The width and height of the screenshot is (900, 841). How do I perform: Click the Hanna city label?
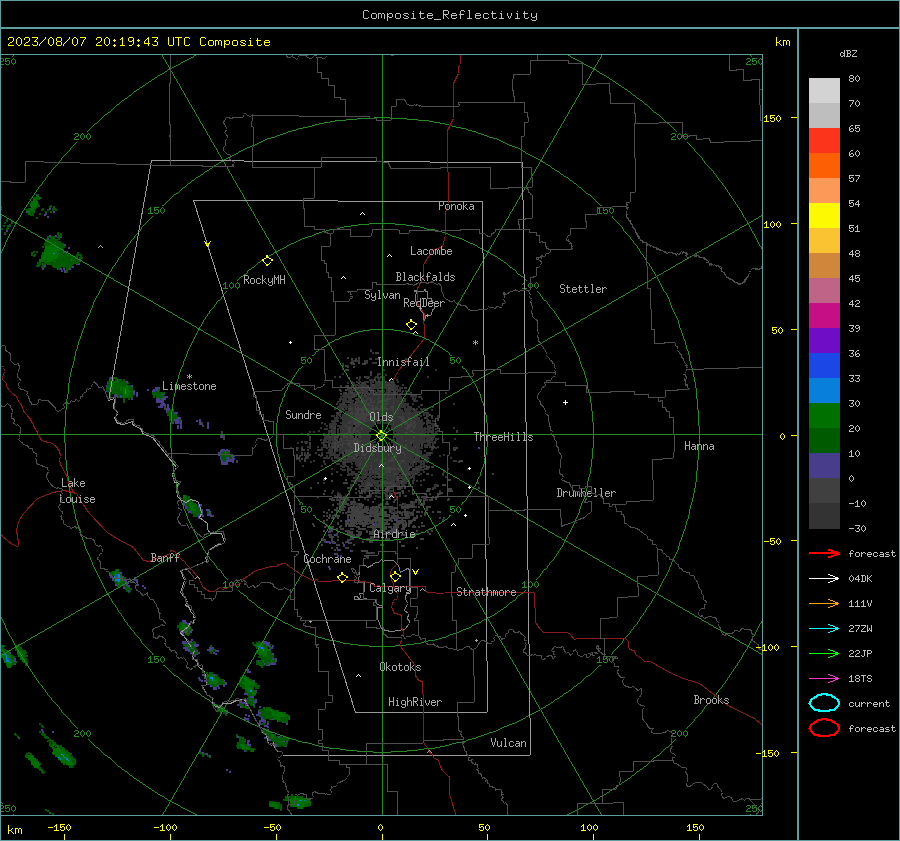point(699,446)
